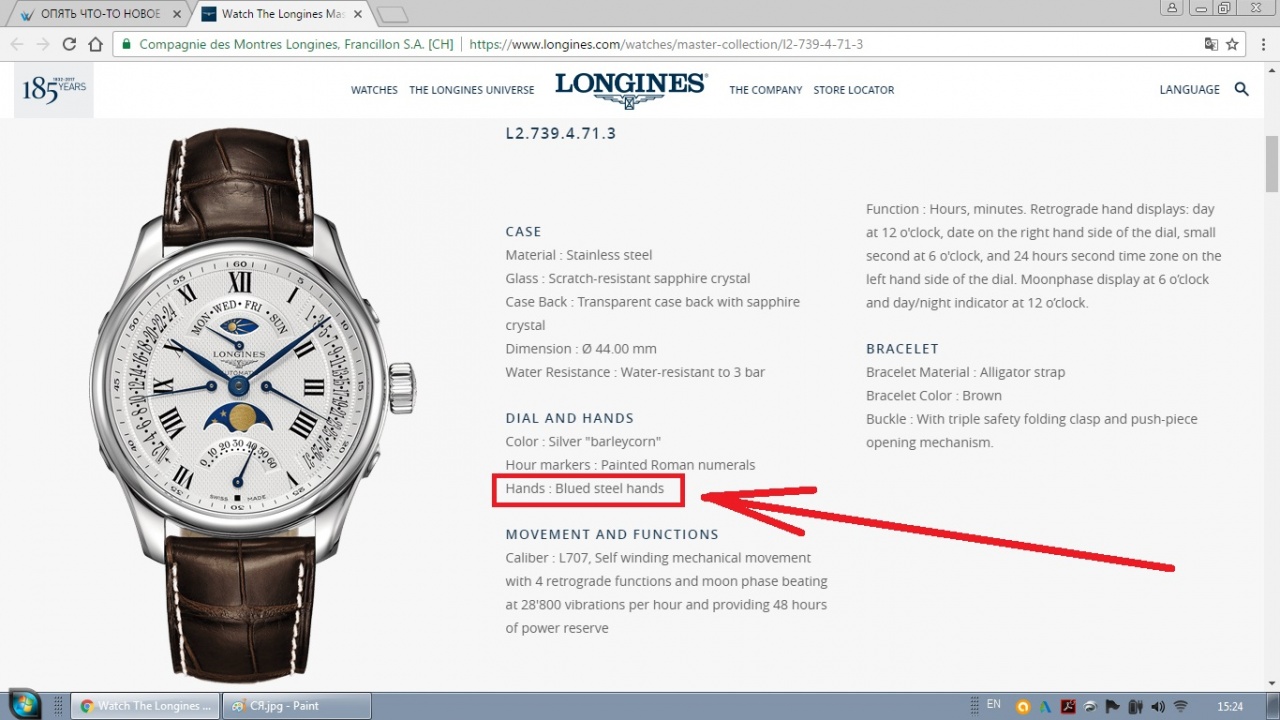The width and height of the screenshot is (1280, 720).
Task: Click THE COMPANY link
Action: pyautogui.click(x=766, y=90)
